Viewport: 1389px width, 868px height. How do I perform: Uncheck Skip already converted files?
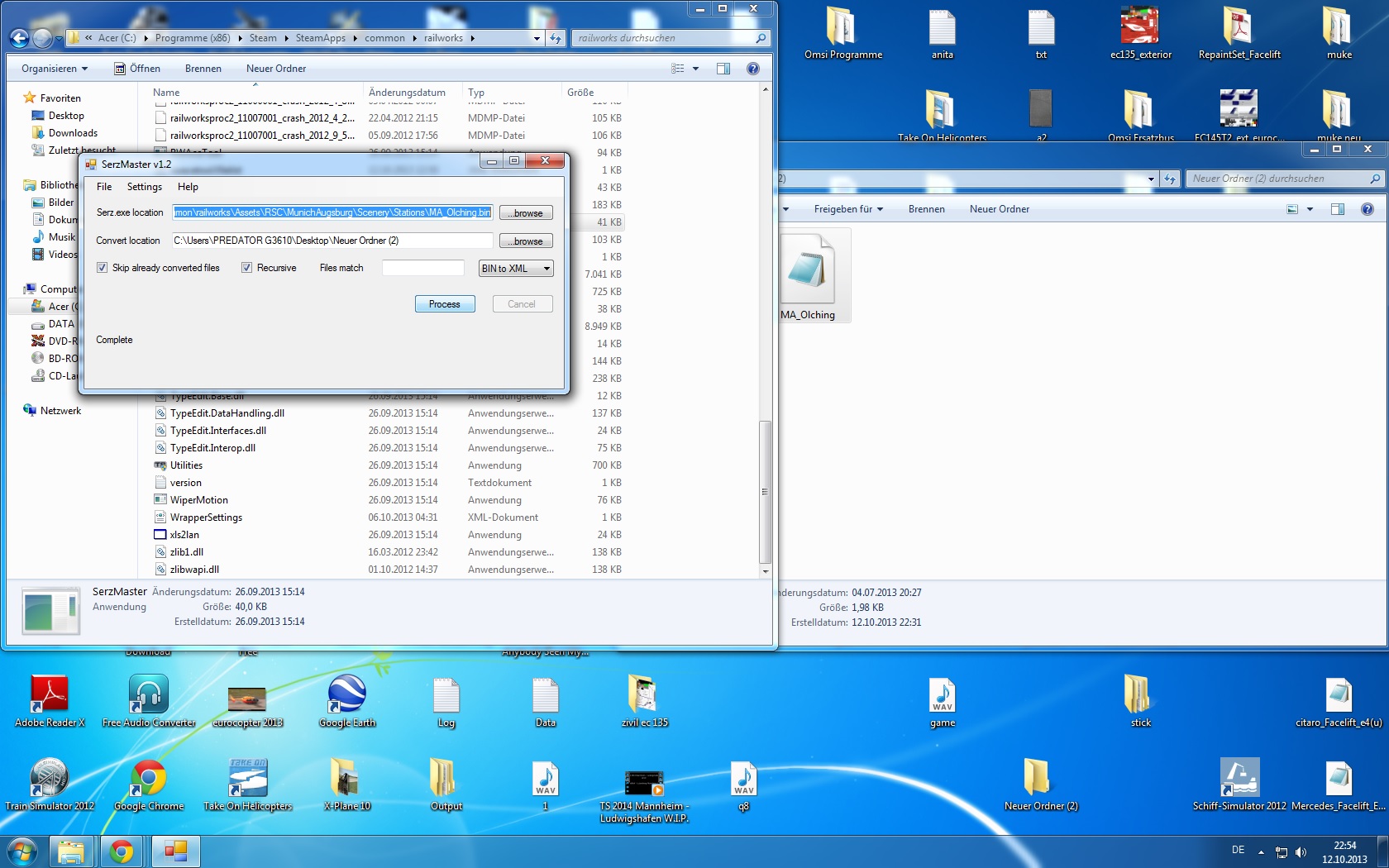click(103, 268)
